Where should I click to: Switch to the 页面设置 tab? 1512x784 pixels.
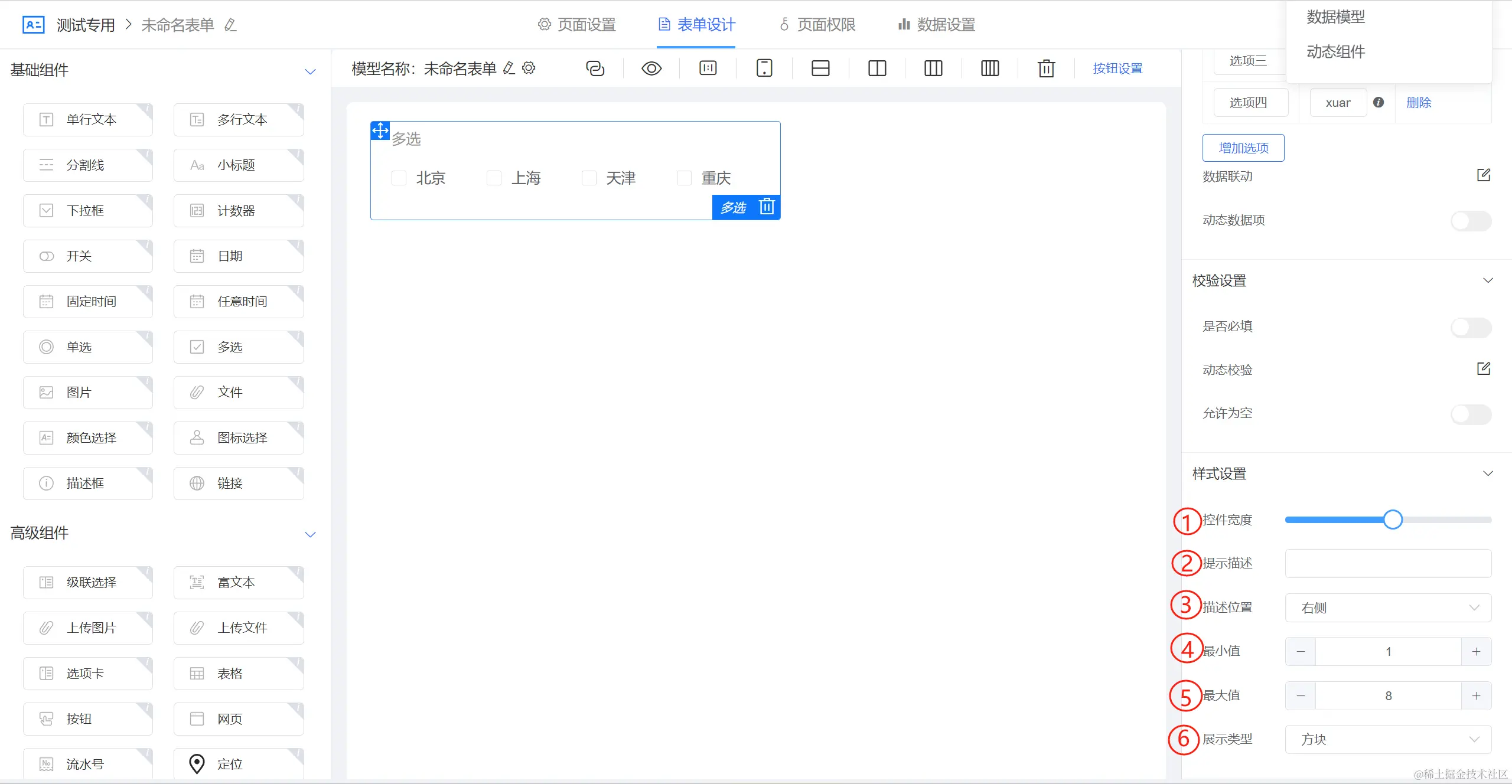577,25
